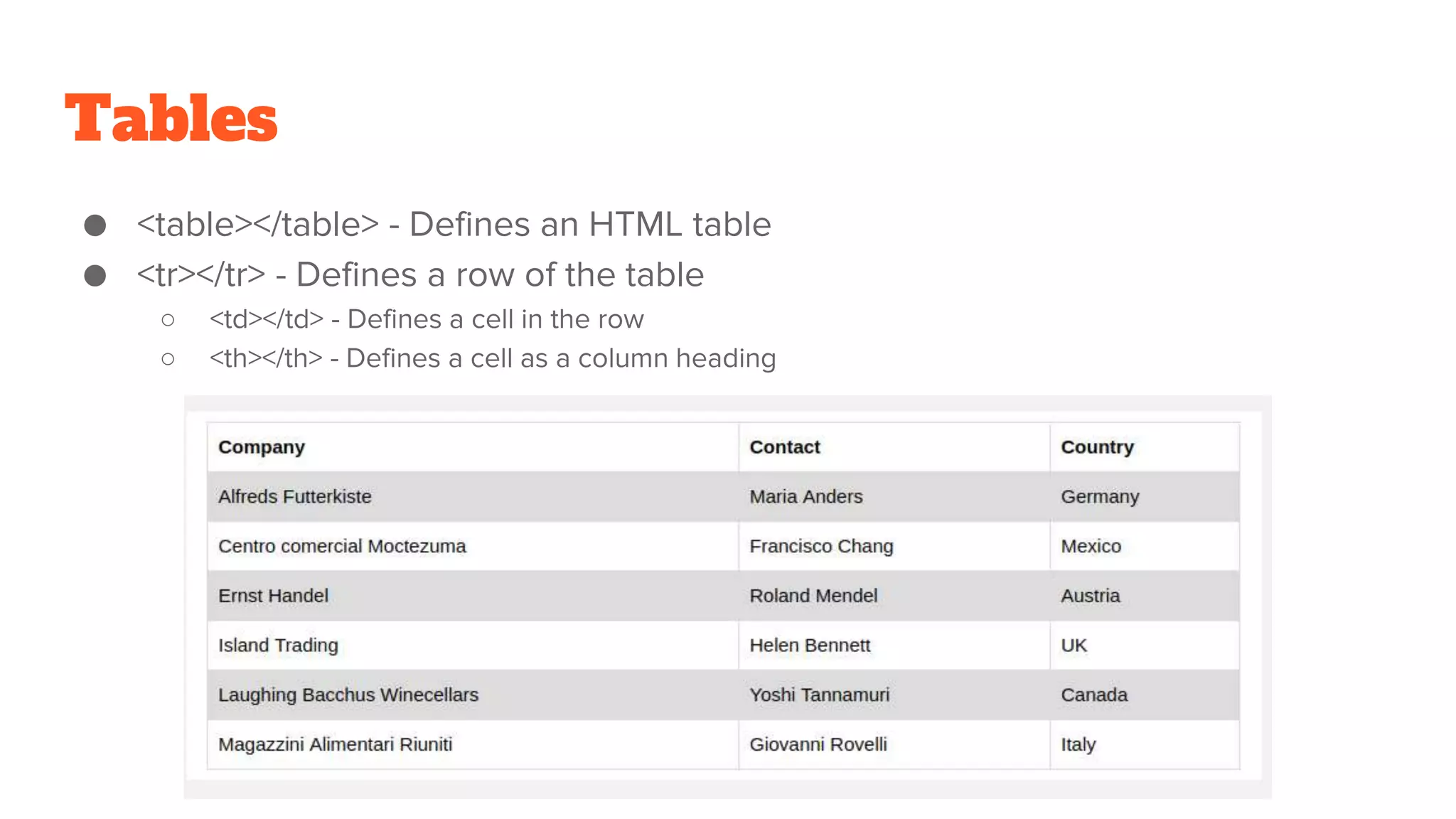The width and height of the screenshot is (1456, 819).
Task: Click the 'Italy' cell
Action: tap(1145, 744)
